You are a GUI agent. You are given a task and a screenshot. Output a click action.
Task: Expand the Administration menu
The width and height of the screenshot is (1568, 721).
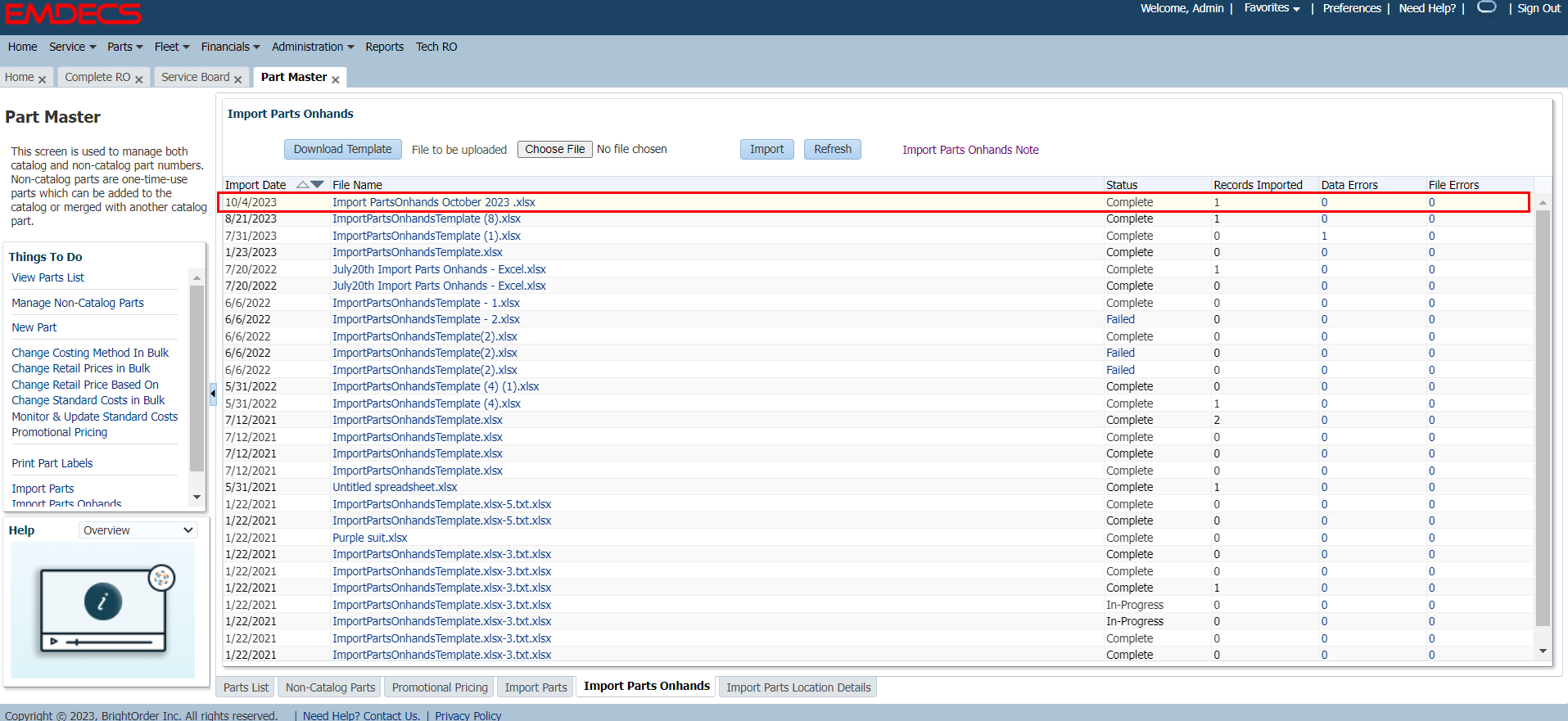[314, 47]
